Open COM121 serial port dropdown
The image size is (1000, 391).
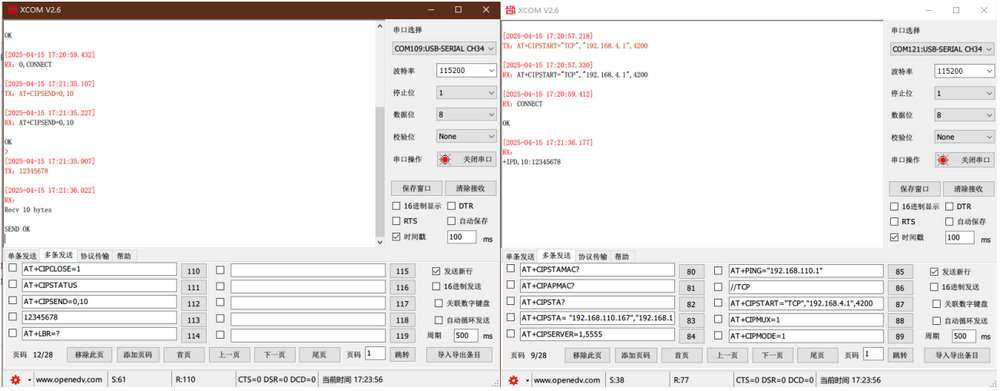pos(942,48)
